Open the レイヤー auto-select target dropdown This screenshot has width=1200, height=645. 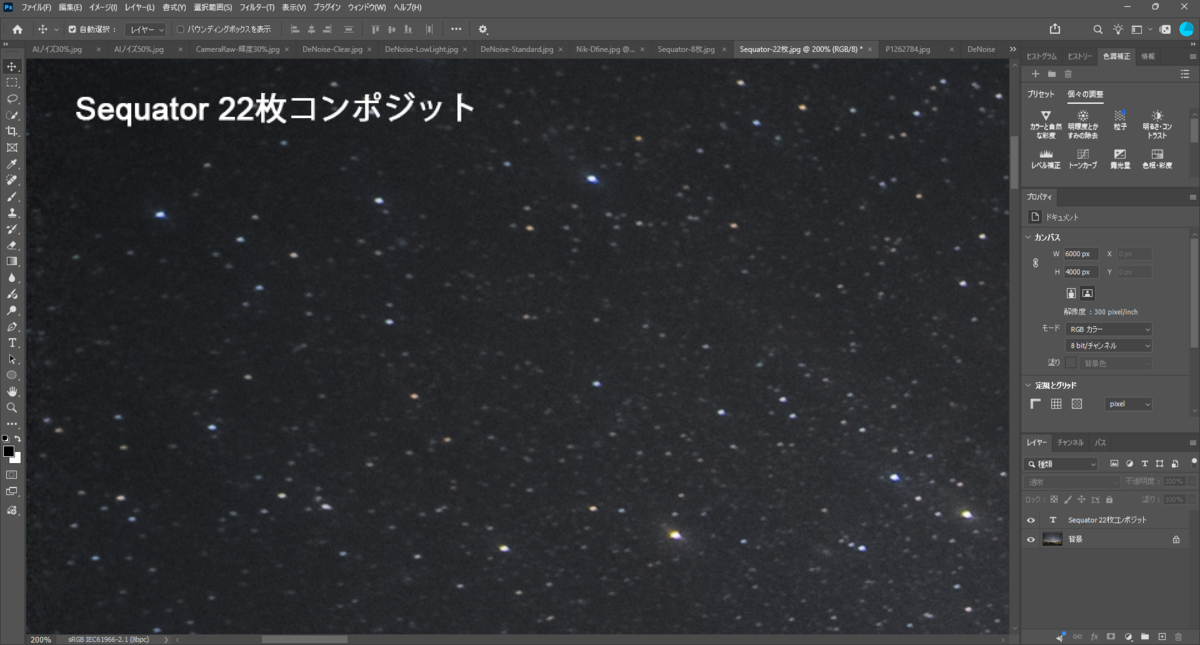(146, 29)
